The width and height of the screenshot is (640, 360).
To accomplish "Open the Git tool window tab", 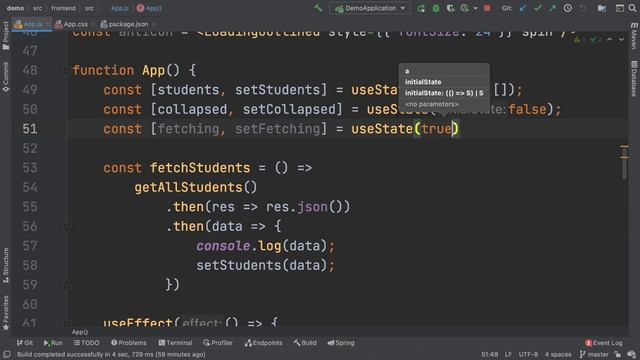I will tap(25, 343).
